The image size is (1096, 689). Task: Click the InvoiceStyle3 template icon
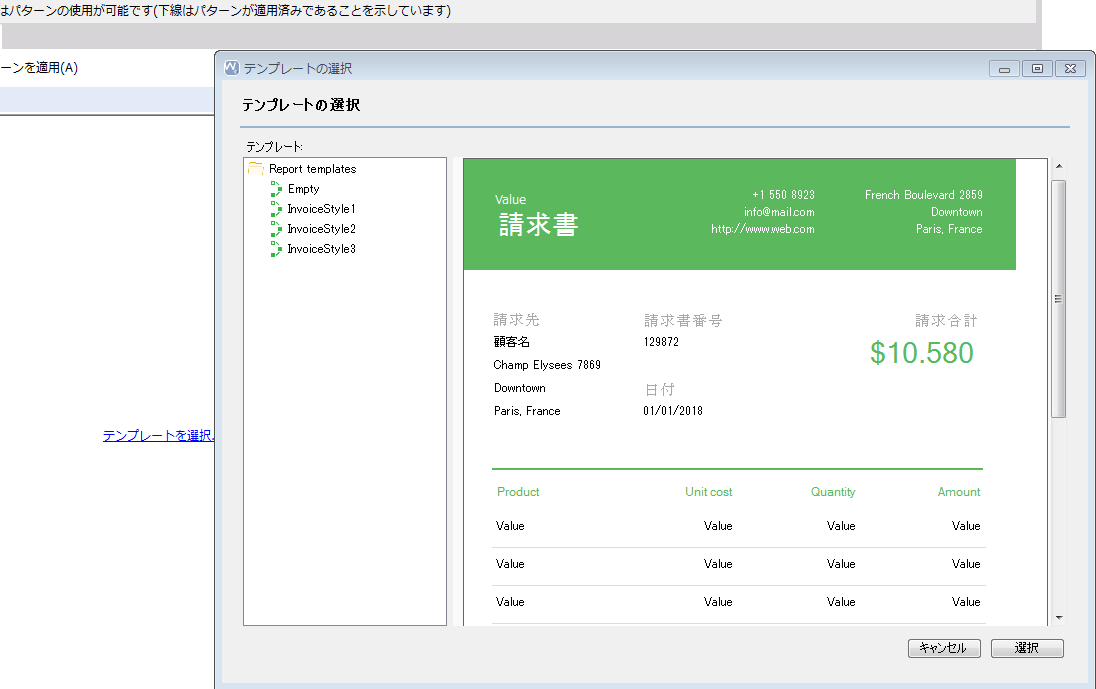(x=277, y=249)
